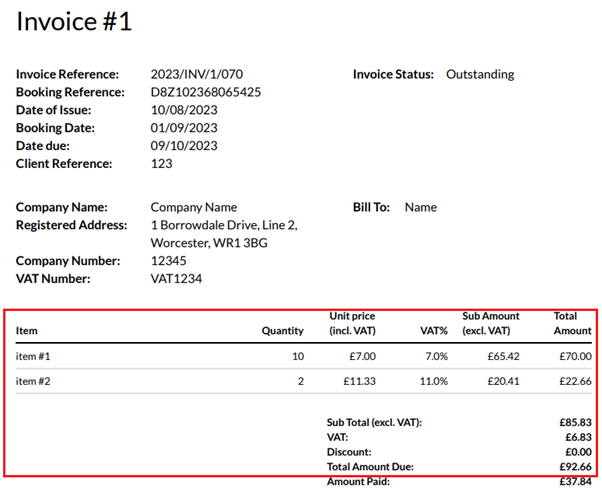Click item #1 total amount £70.00
The image size is (602, 503).
(x=575, y=356)
